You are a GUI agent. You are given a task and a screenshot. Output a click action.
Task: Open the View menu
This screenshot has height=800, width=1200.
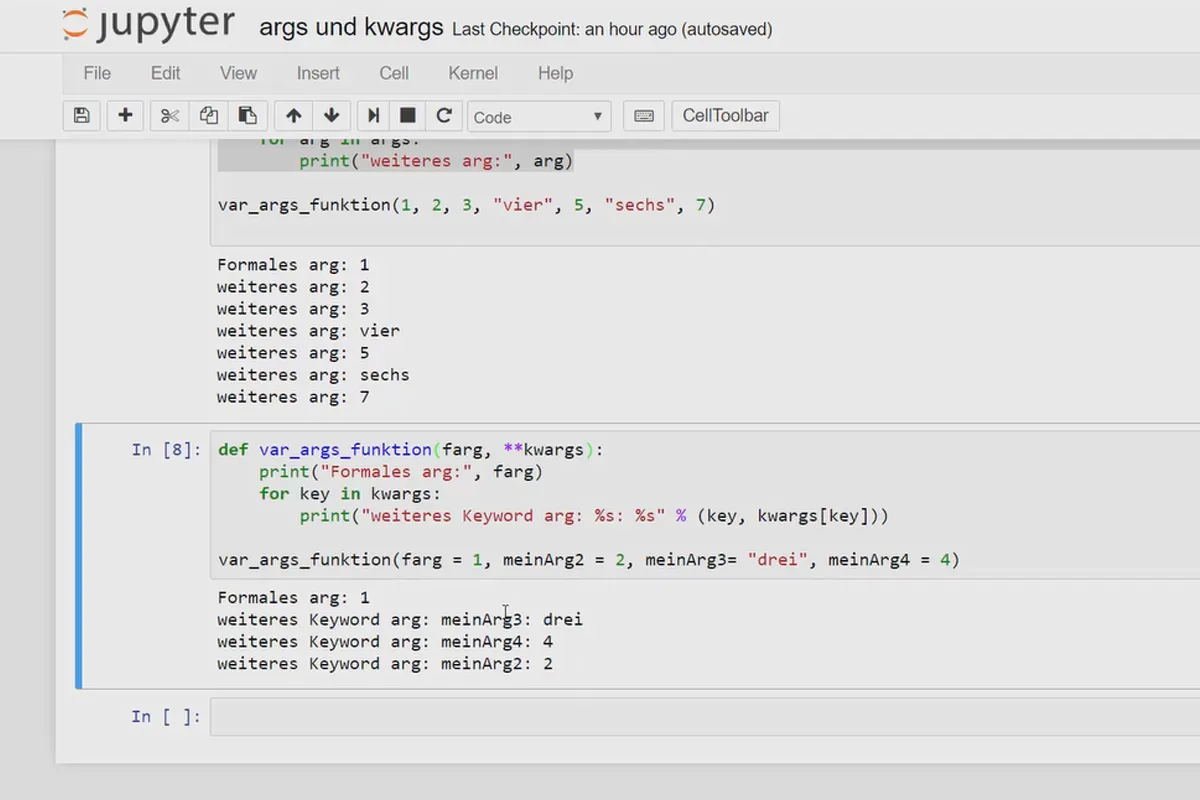[238, 73]
